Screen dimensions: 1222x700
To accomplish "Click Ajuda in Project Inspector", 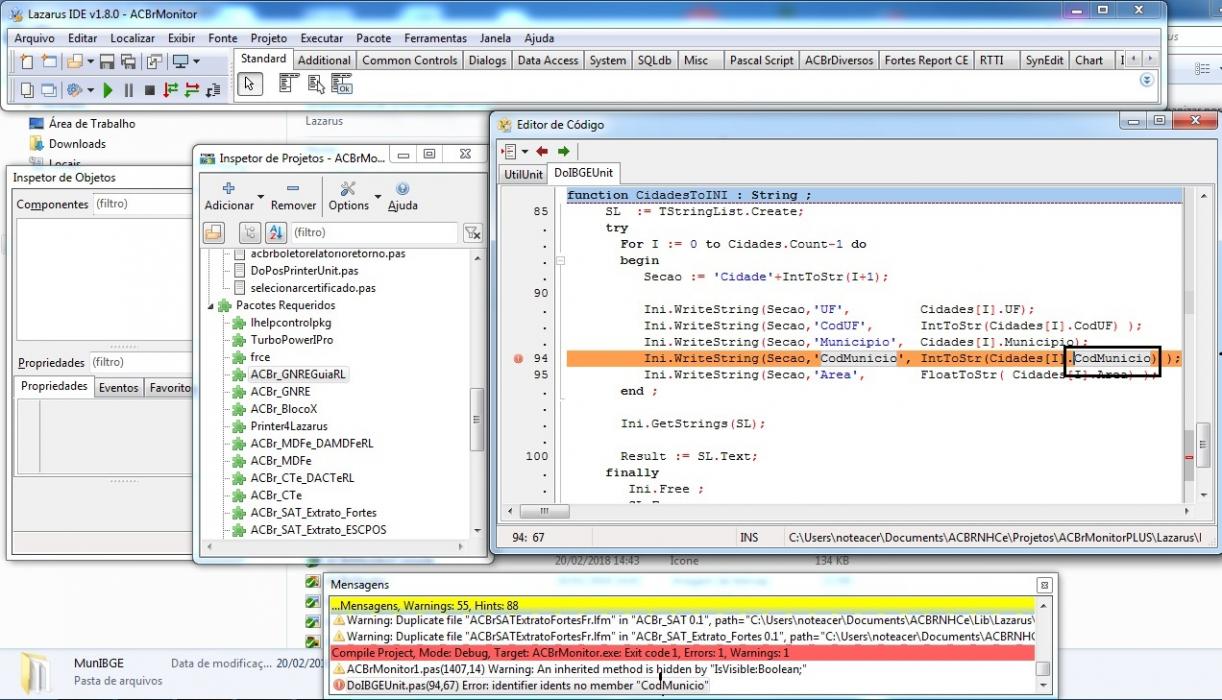I will pos(402,196).
